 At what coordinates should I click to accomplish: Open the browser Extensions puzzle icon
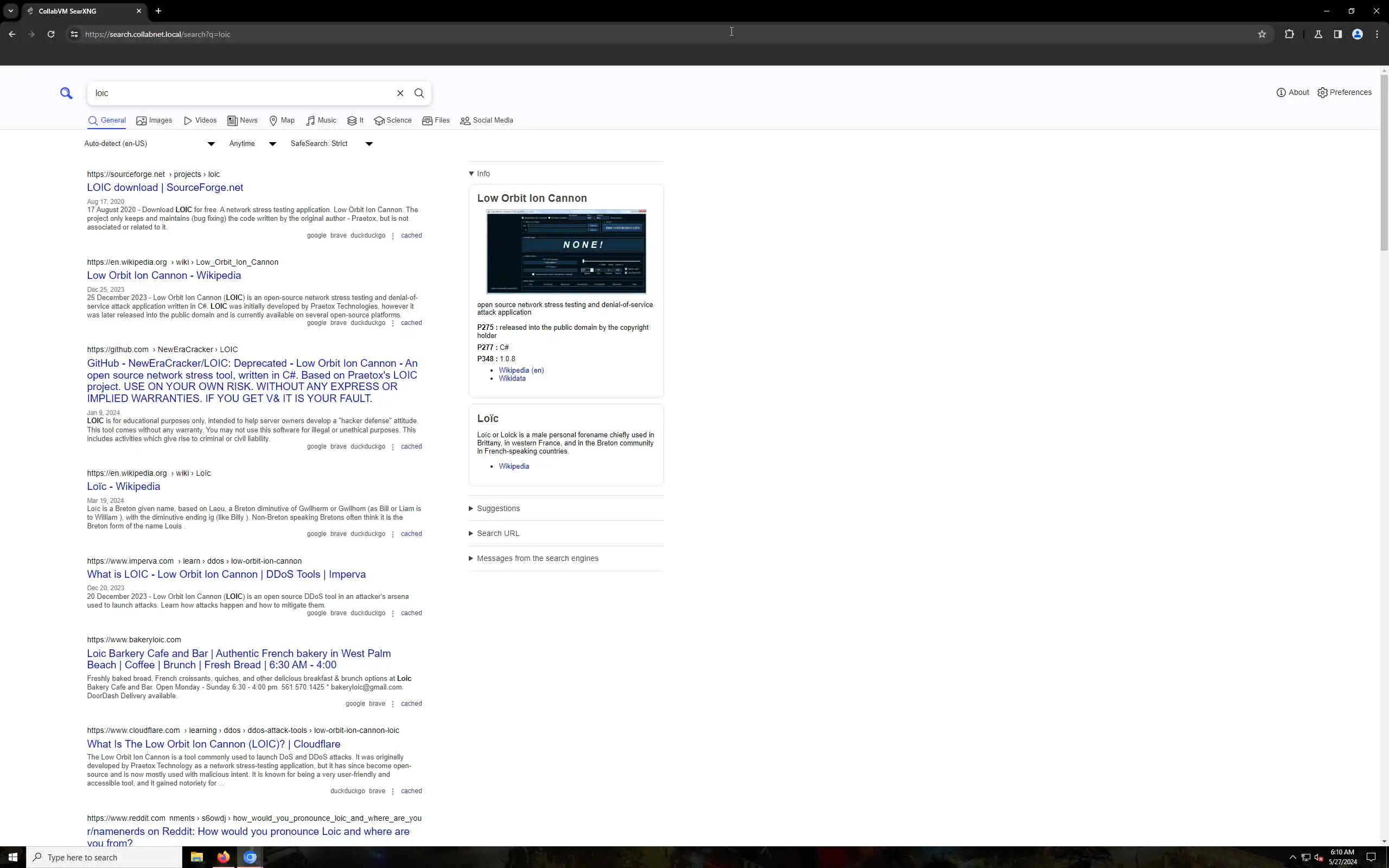[x=1289, y=34]
